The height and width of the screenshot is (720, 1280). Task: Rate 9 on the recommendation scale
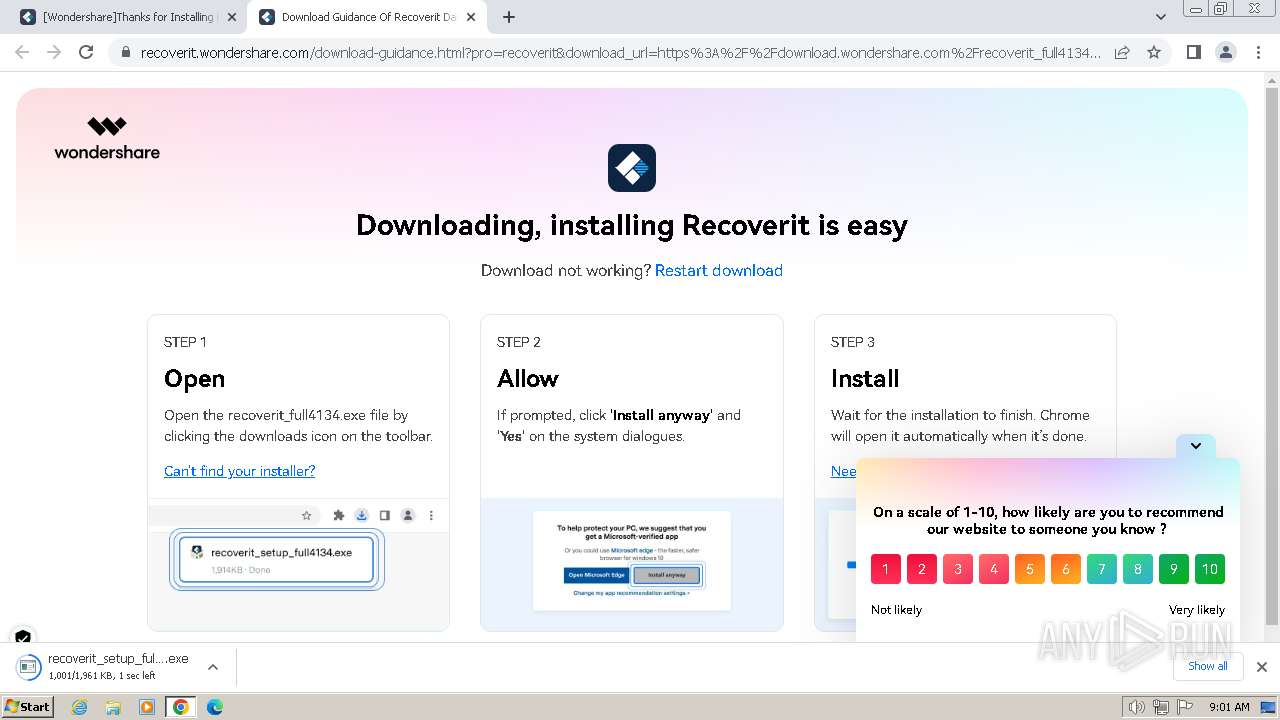click(1174, 569)
